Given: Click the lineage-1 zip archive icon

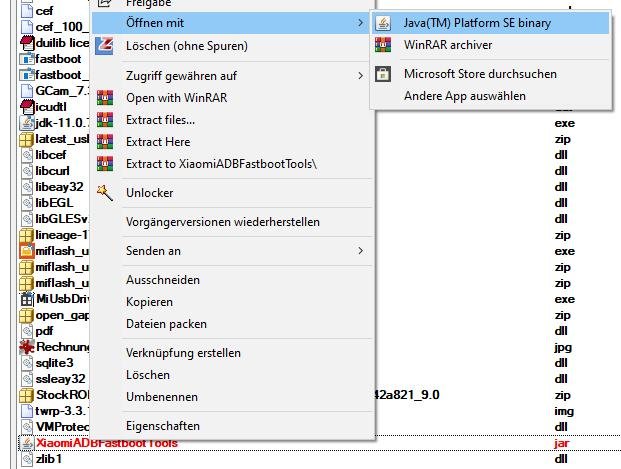Looking at the screenshot, I should pos(27,235).
